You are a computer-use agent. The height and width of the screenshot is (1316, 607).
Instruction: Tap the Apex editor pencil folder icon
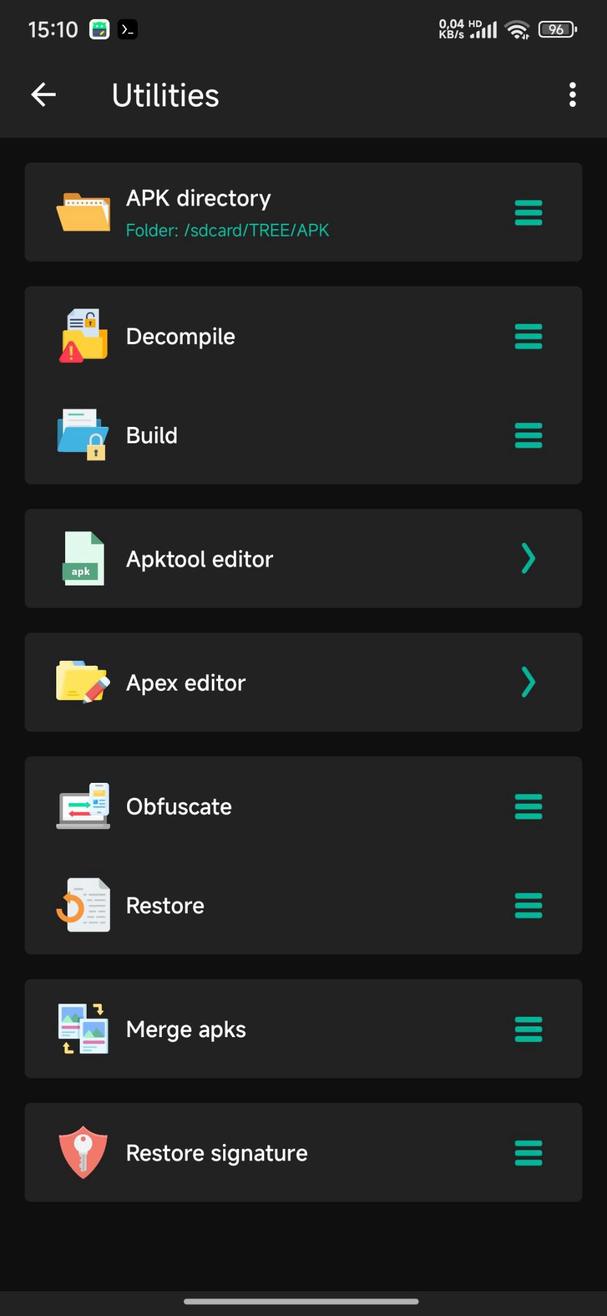(83, 682)
